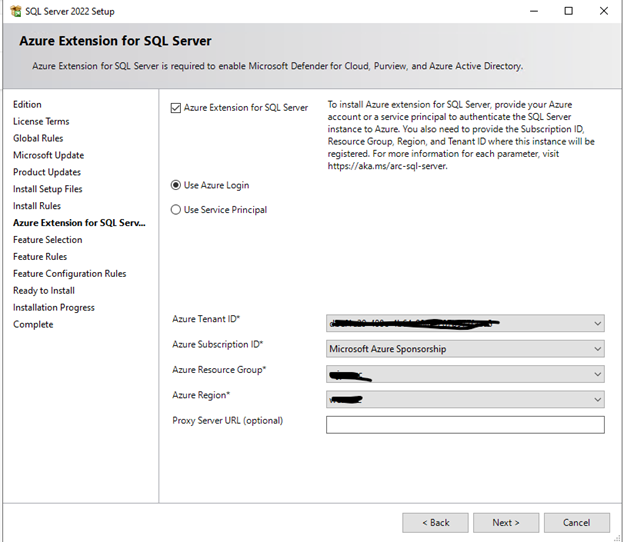Select Installation Progress step

pos(53,308)
